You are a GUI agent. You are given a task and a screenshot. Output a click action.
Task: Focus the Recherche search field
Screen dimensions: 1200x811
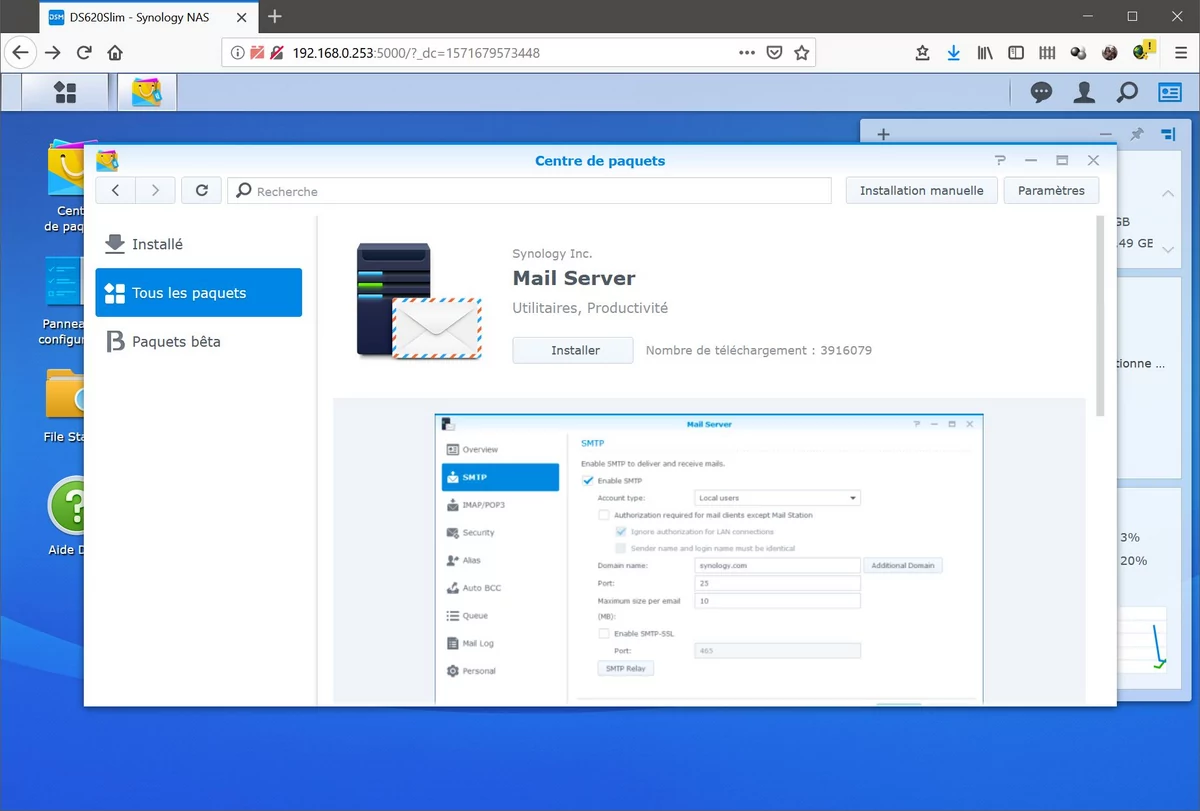tap(530, 190)
